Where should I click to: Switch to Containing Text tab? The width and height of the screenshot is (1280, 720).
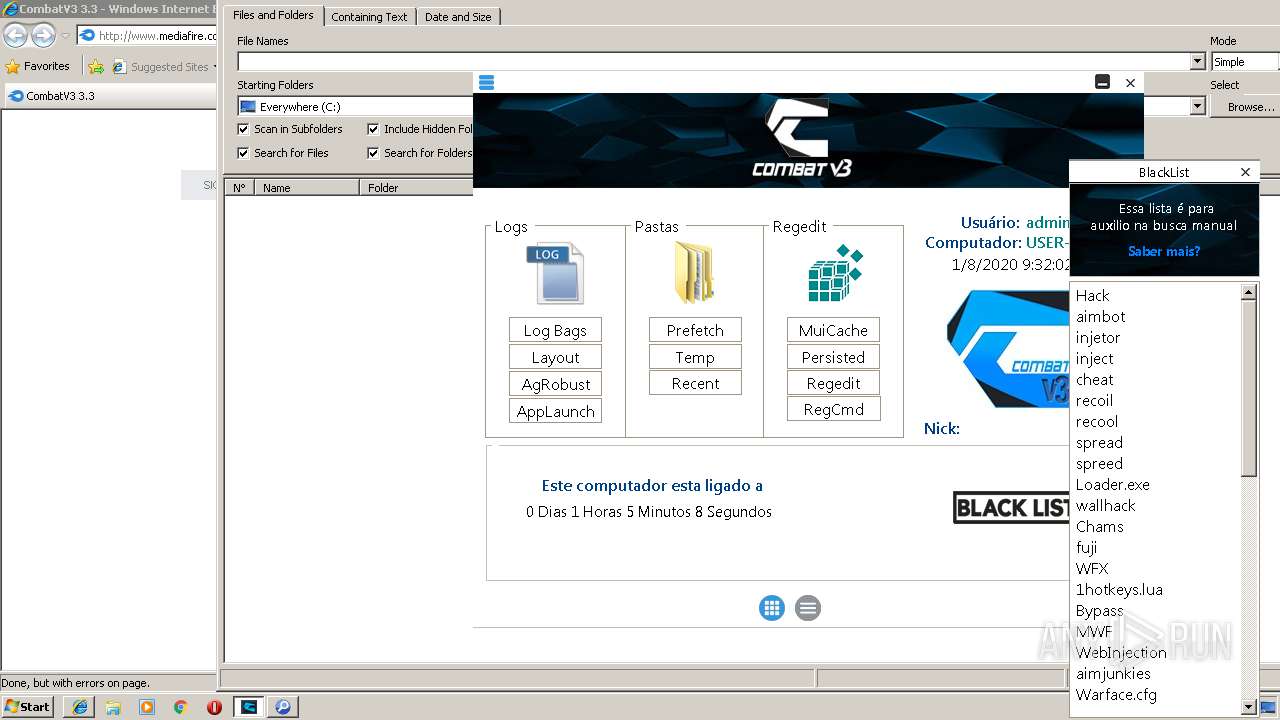point(369,17)
